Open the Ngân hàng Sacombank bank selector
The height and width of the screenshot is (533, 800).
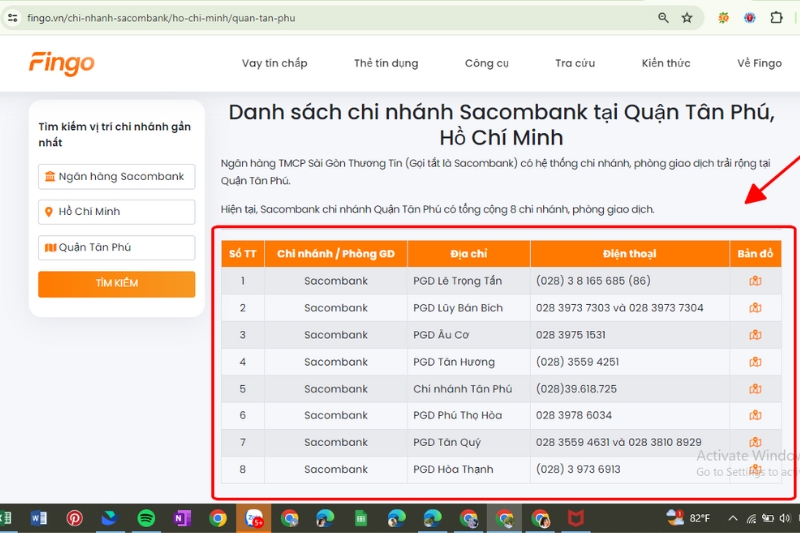(116, 176)
